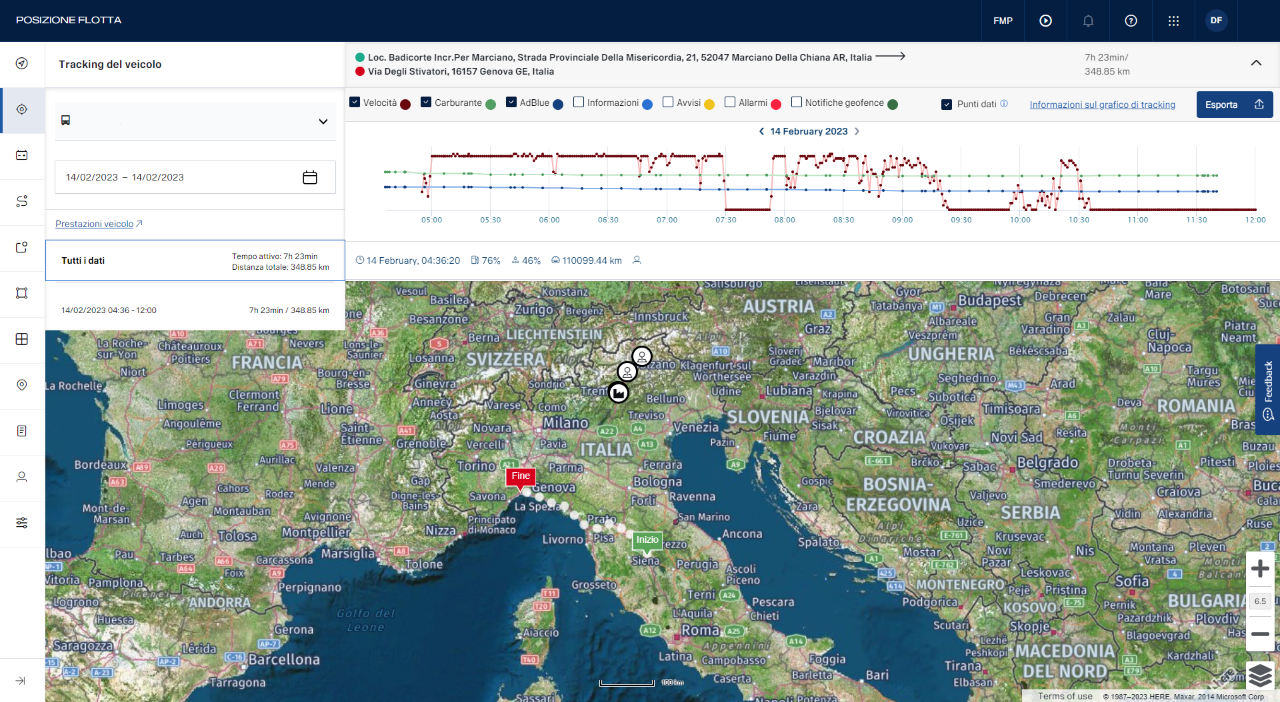The image size is (1280, 702).
Task: Open the location pin icon in sidebar
Action: coord(22,385)
